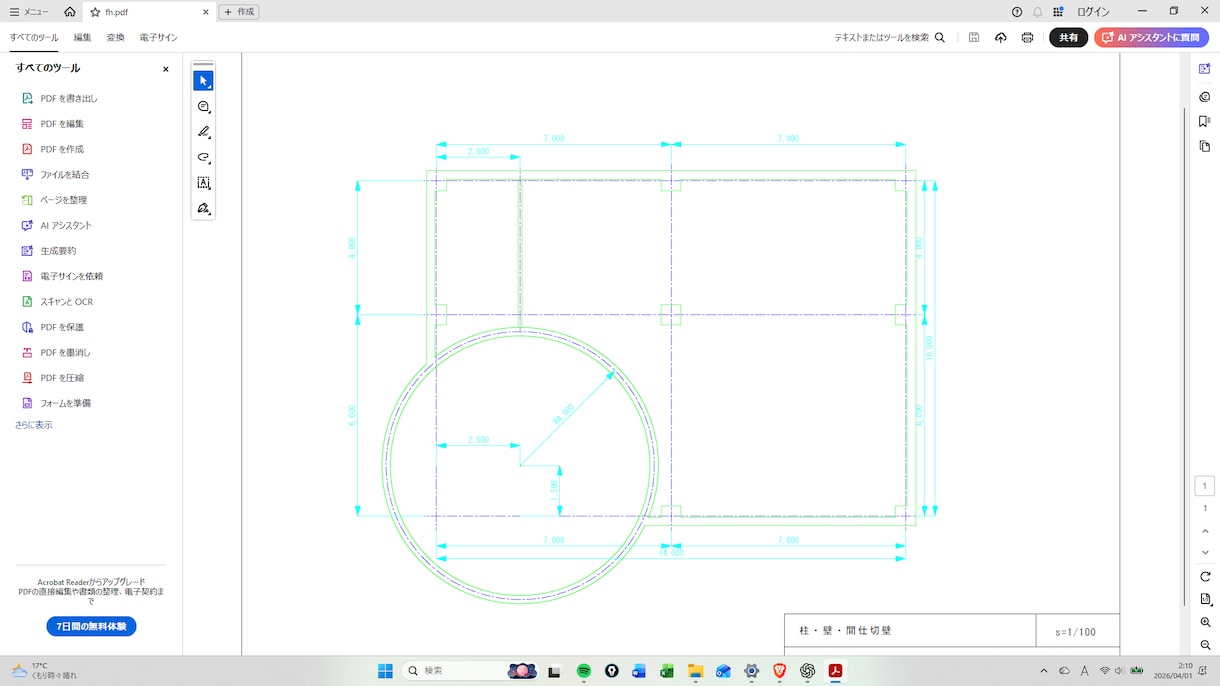Open the page thumbnails panel icon
The width and height of the screenshot is (1220, 686).
(x=1205, y=146)
